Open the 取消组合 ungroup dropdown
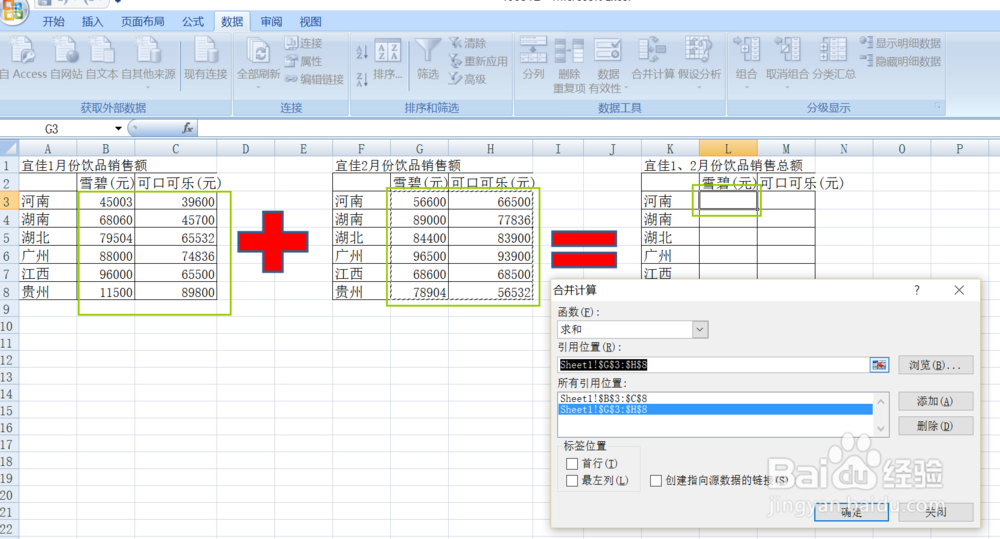 [787, 61]
